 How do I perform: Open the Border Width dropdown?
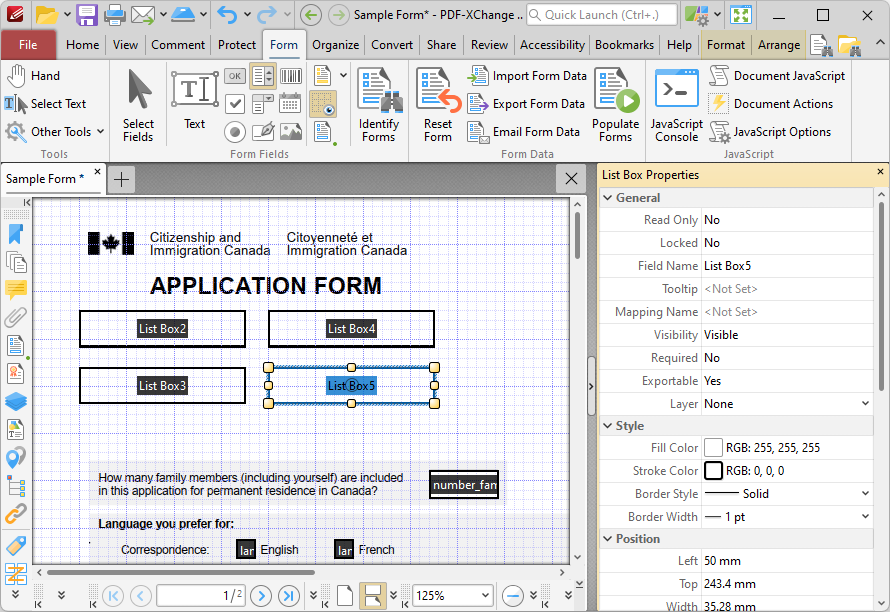[865, 517]
